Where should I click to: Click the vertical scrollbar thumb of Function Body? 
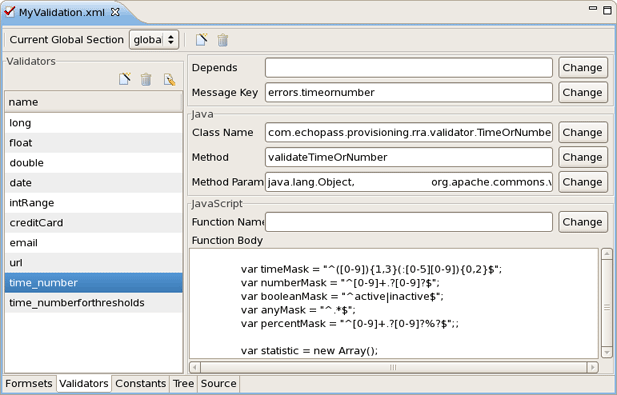coord(607,302)
